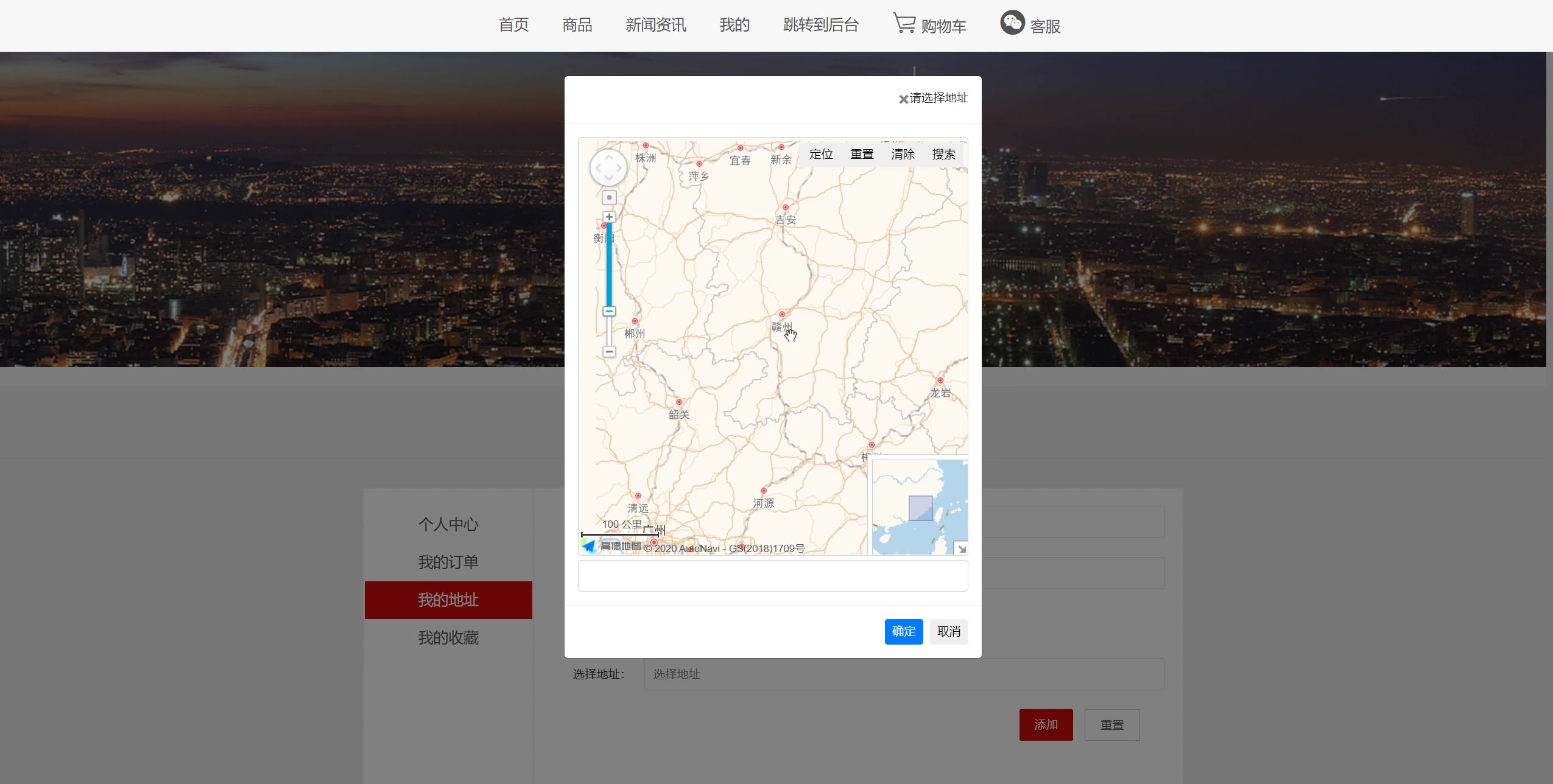Click 定位 in map toolbar
This screenshot has width=1553, height=784.
click(820, 154)
